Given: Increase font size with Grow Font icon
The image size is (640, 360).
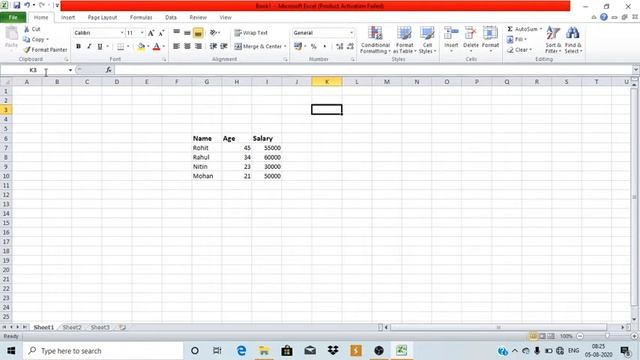Looking at the screenshot, I should click(151, 33).
